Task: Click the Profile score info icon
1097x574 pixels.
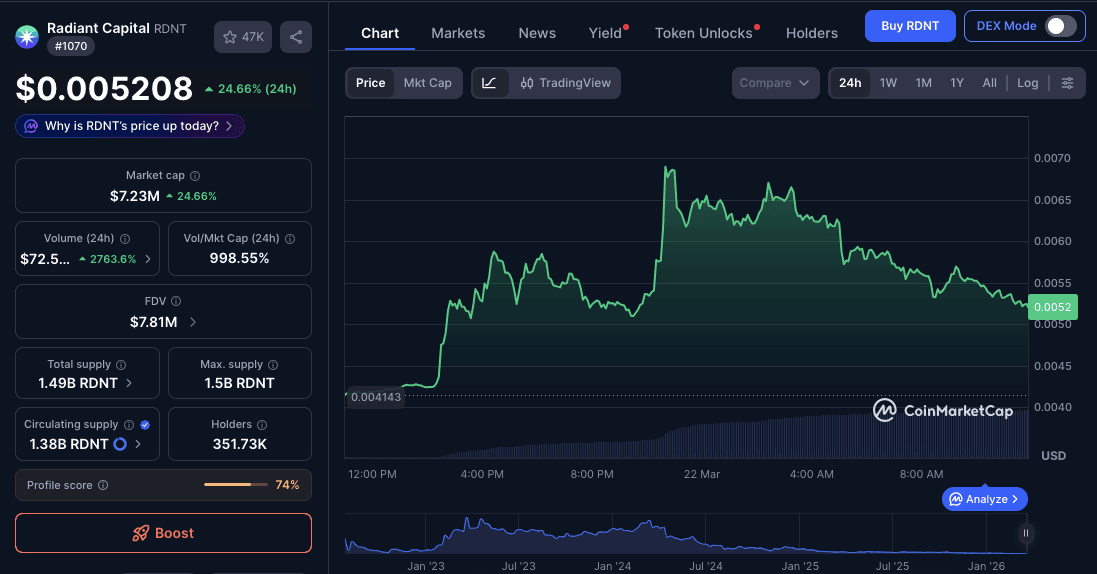Action: pyautogui.click(x=103, y=485)
